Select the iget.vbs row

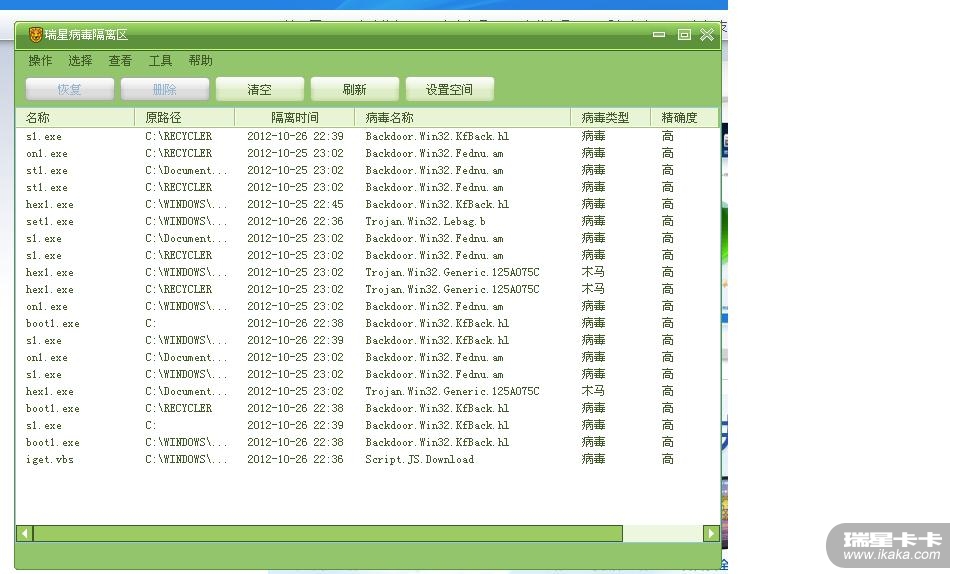367,460
